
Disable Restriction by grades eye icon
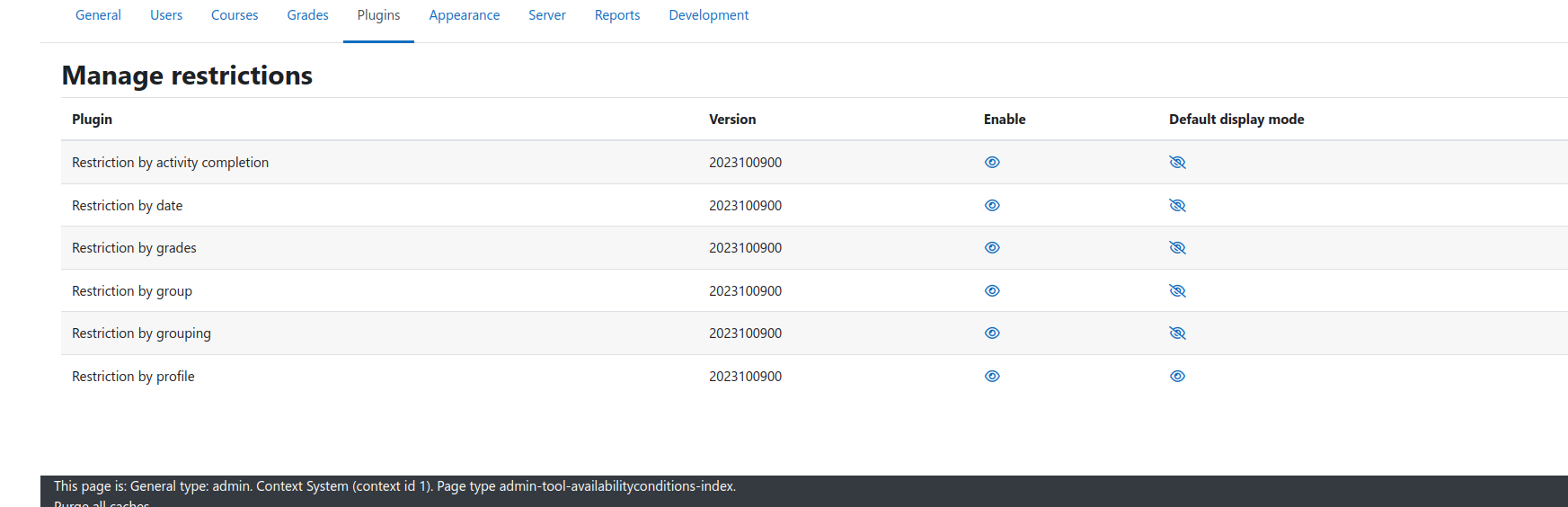point(992,248)
